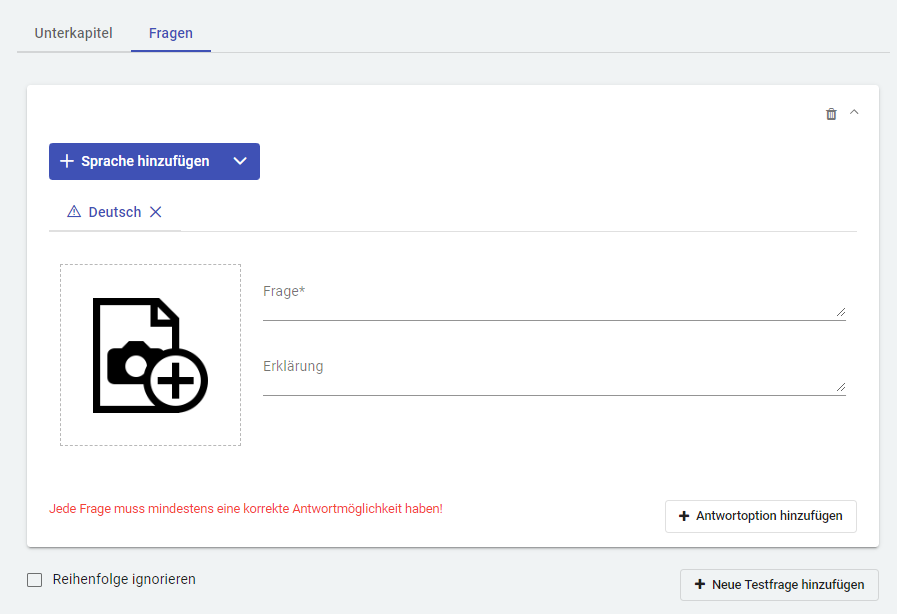
Task: Delete the question with the trash icon
Action: click(831, 114)
